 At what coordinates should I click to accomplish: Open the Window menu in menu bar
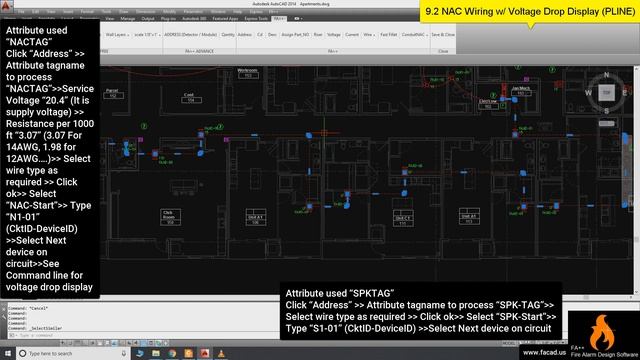tap(218, 12)
